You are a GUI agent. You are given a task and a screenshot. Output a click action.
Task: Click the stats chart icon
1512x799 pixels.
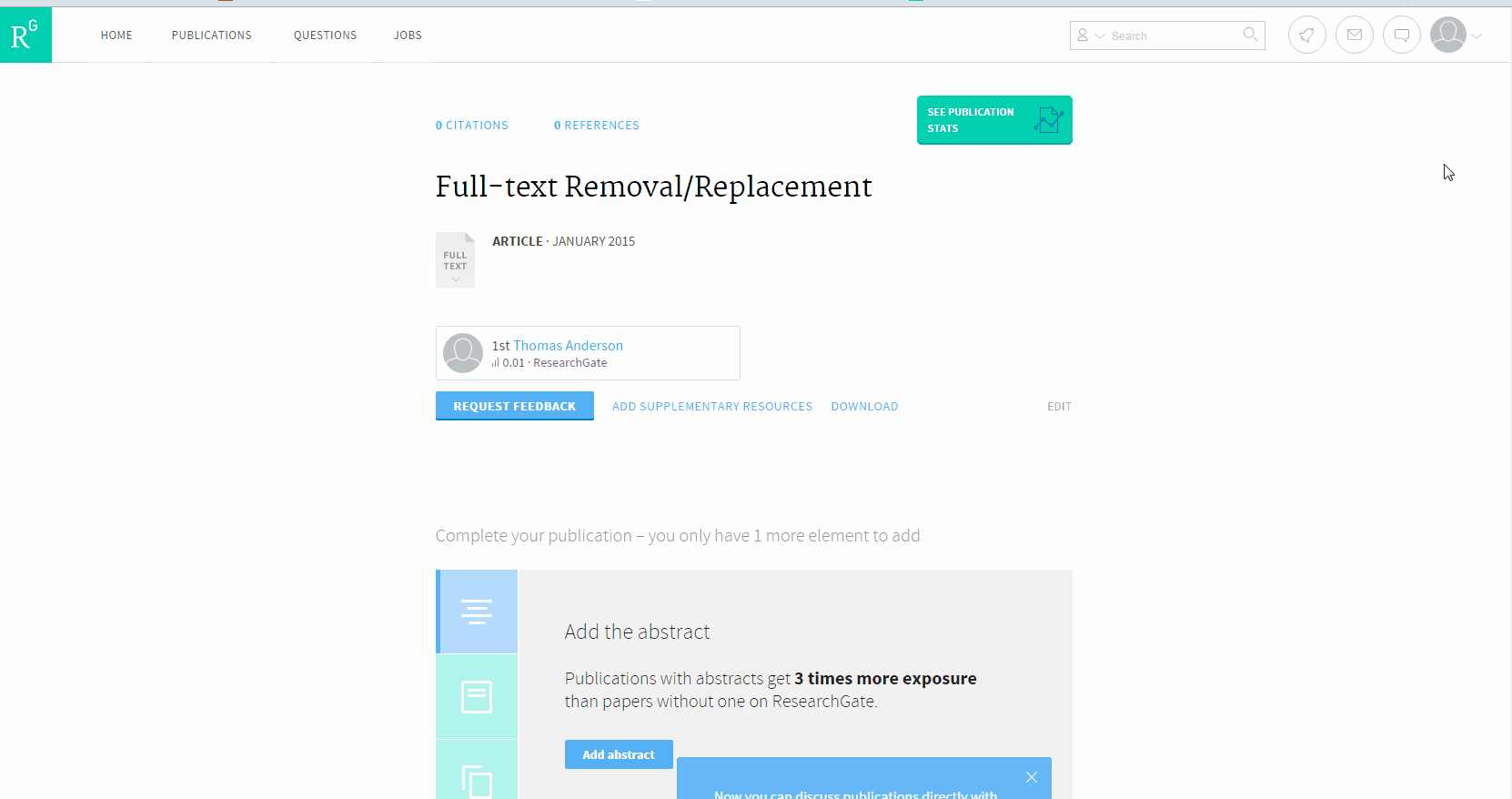(x=1048, y=120)
